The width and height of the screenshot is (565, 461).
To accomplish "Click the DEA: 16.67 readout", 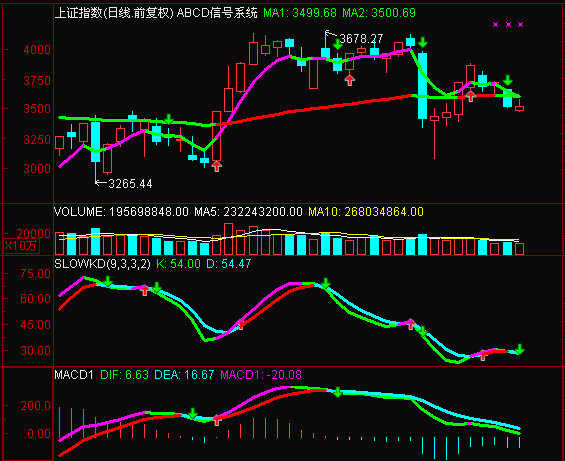I will (184, 375).
